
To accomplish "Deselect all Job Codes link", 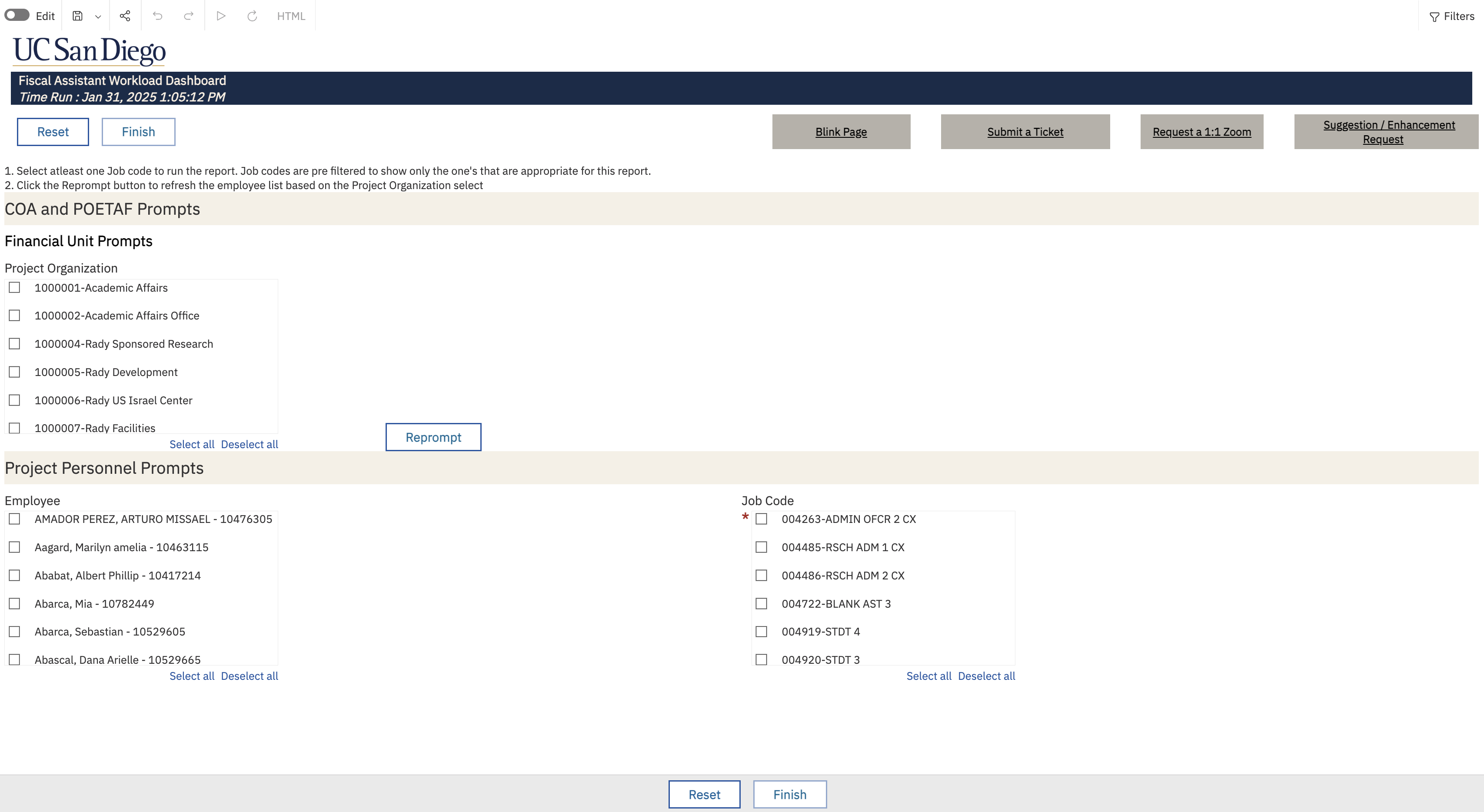I will 986,676.
